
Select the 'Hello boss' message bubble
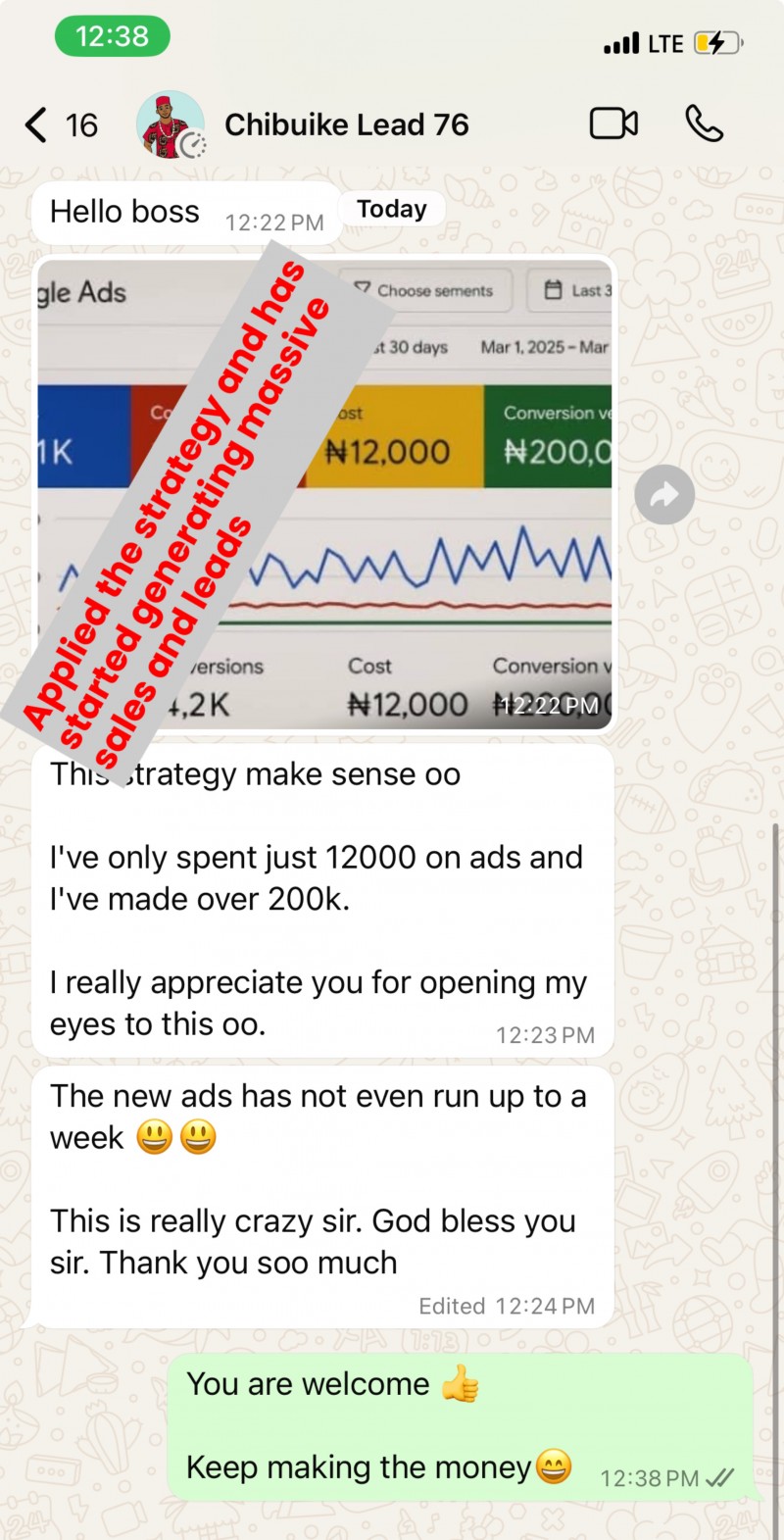(x=186, y=213)
